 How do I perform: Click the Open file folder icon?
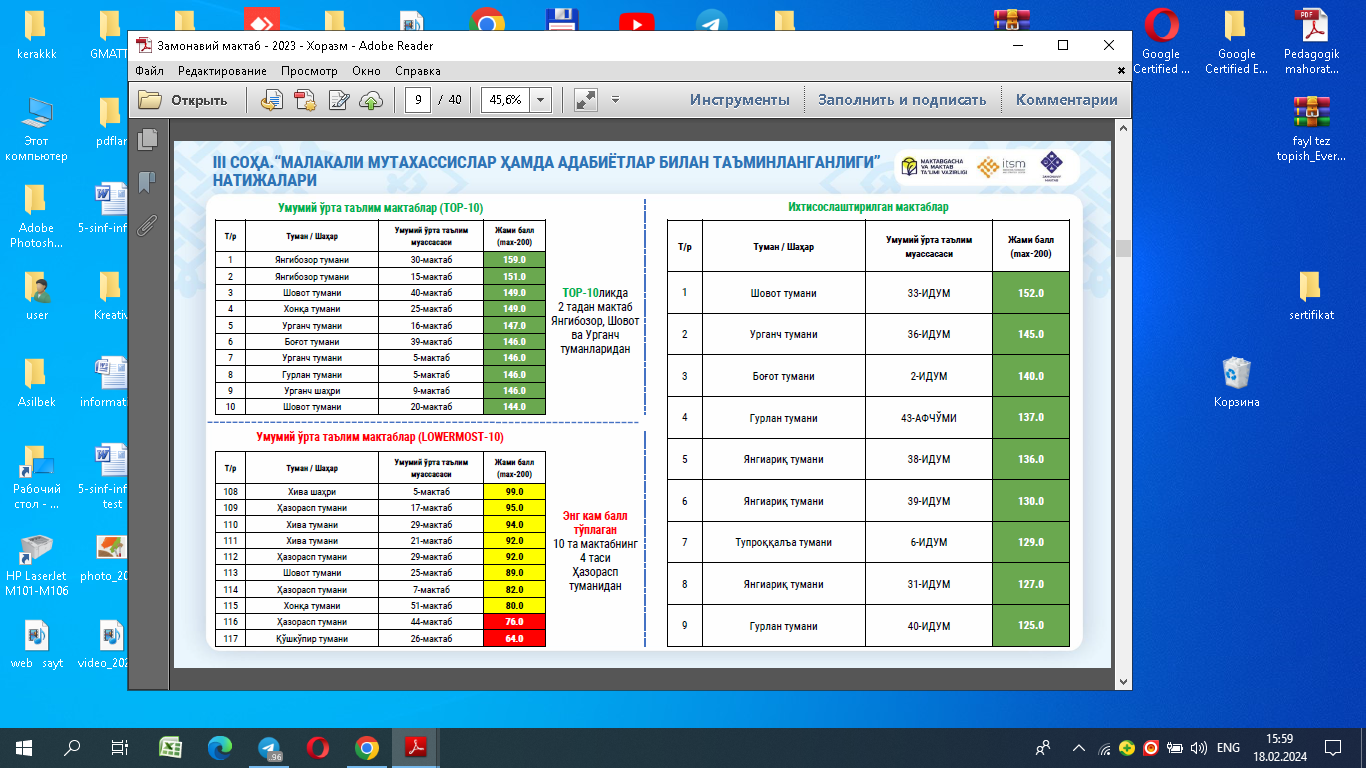(x=150, y=100)
